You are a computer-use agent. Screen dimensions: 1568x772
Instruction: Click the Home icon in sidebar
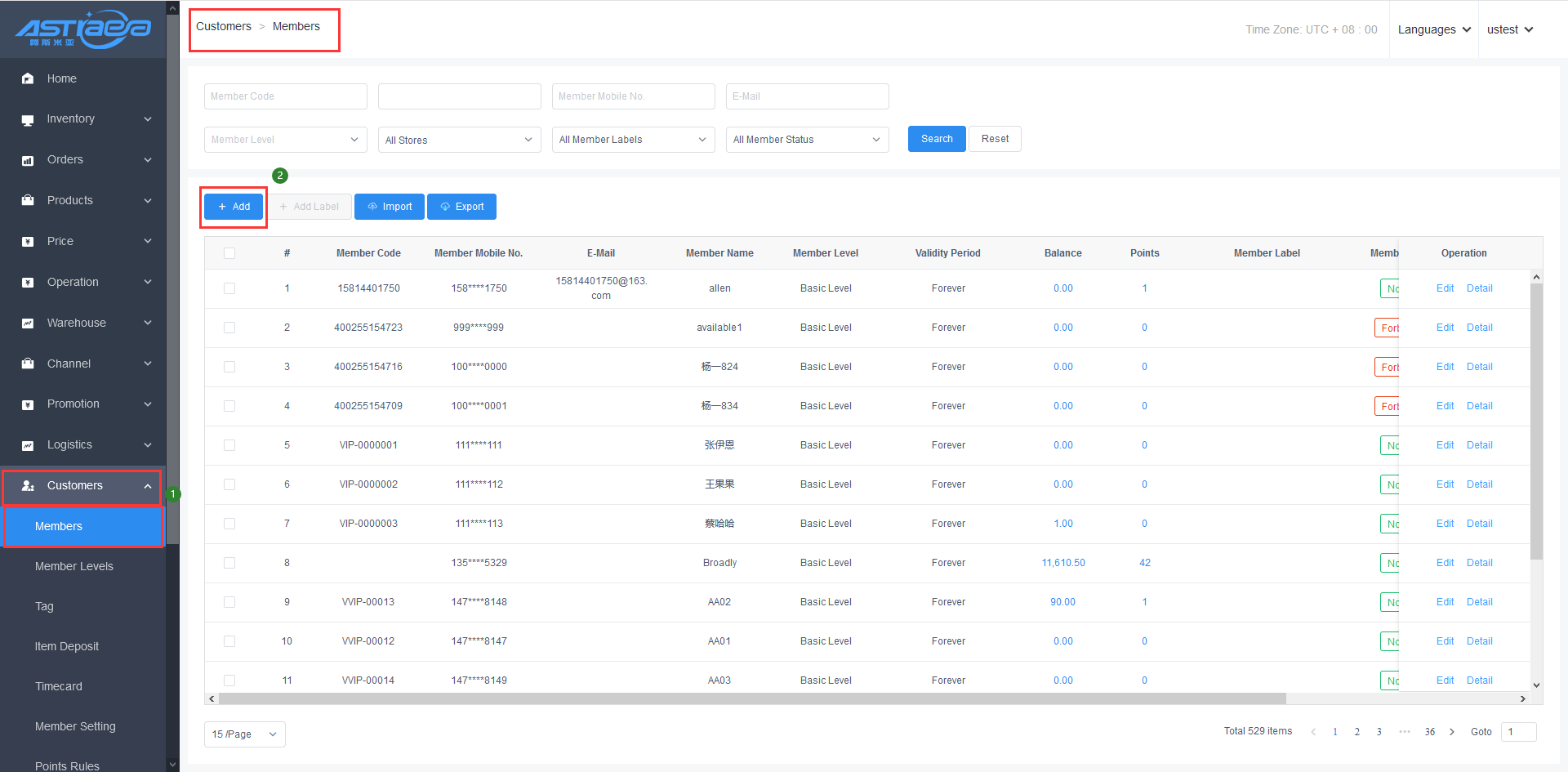click(28, 78)
